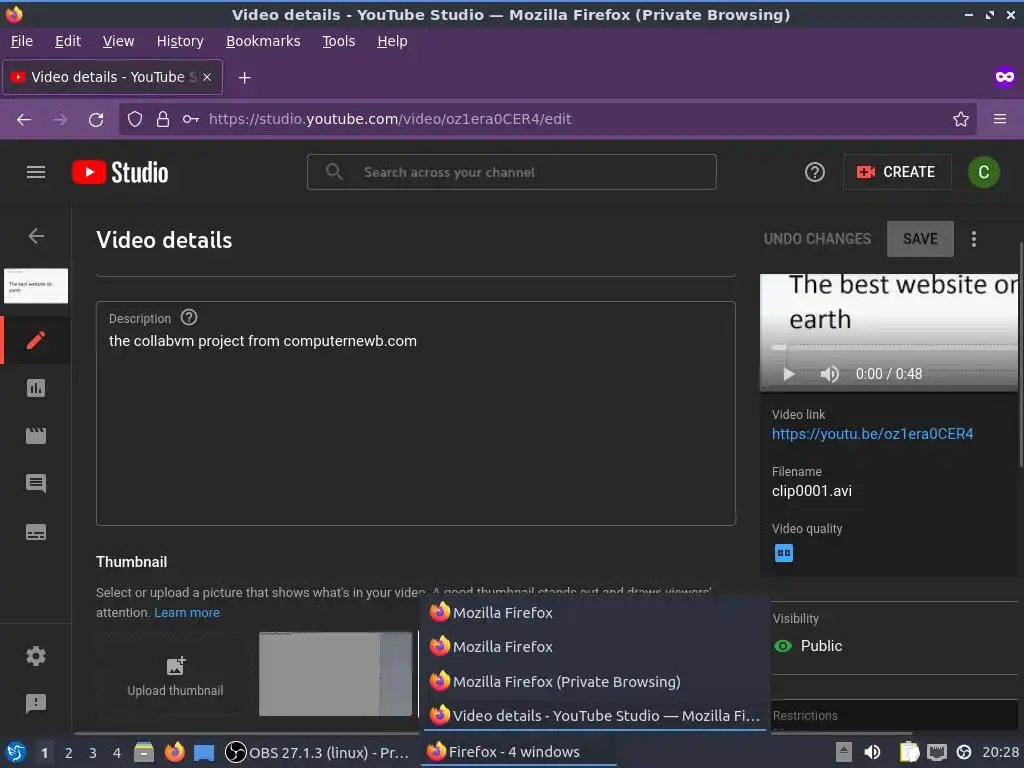Mute the video preview volume

tap(829, 374)
